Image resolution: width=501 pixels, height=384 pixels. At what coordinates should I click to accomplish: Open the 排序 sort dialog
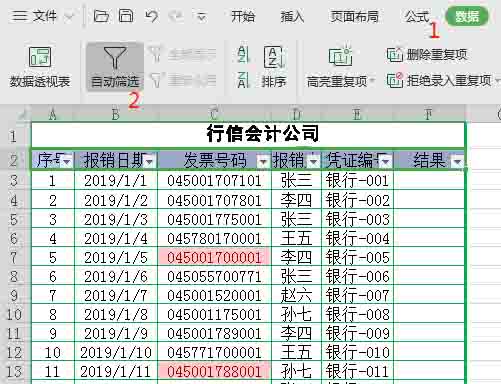click(x=273, y=66)
